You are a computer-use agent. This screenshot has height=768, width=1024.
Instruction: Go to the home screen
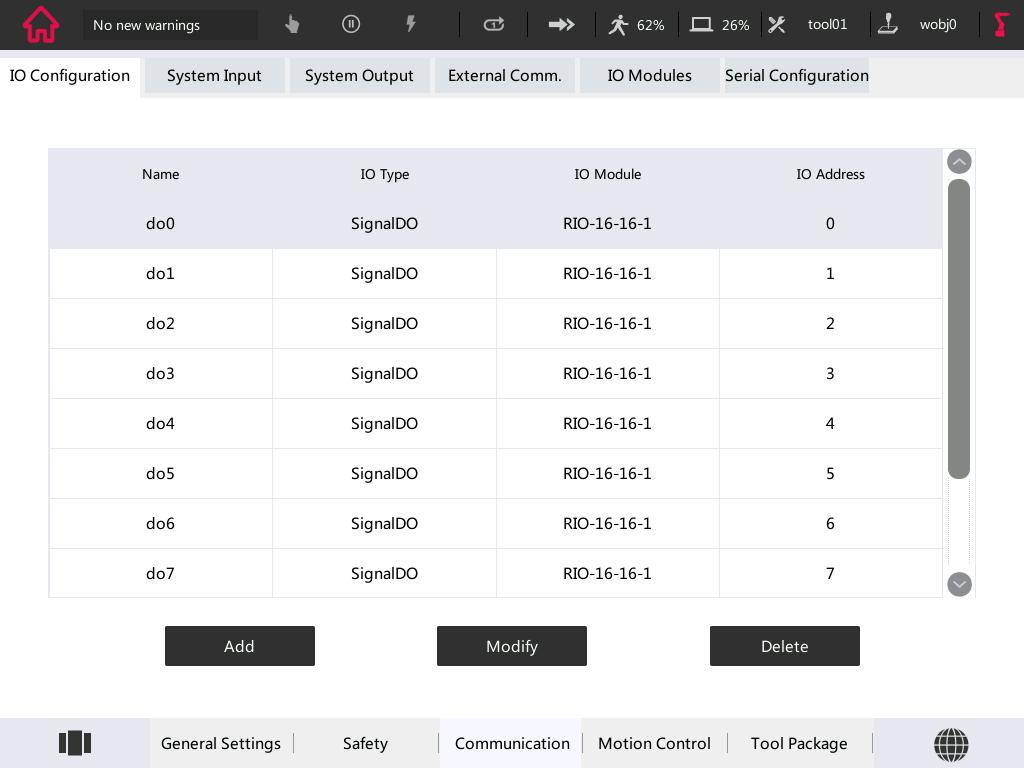(41, 25)
